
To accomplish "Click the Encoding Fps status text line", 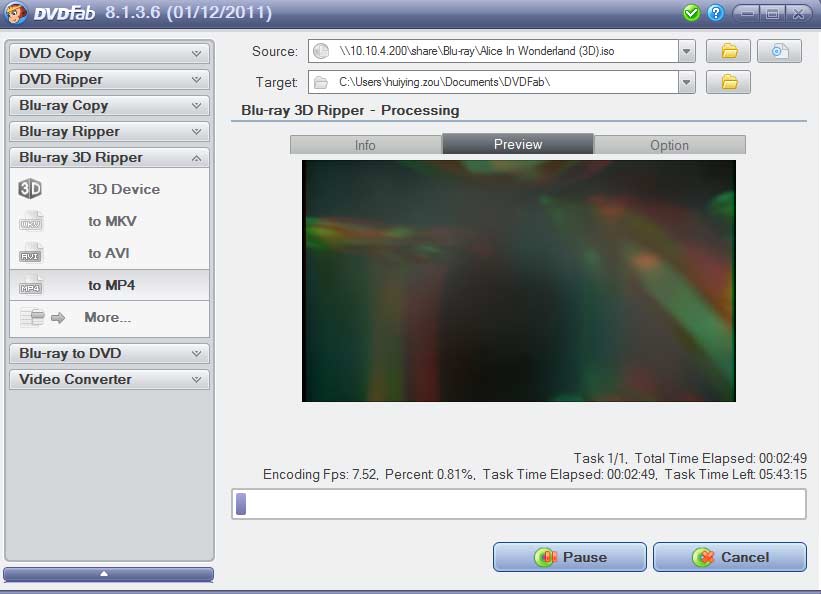I will tap(535, 475).
